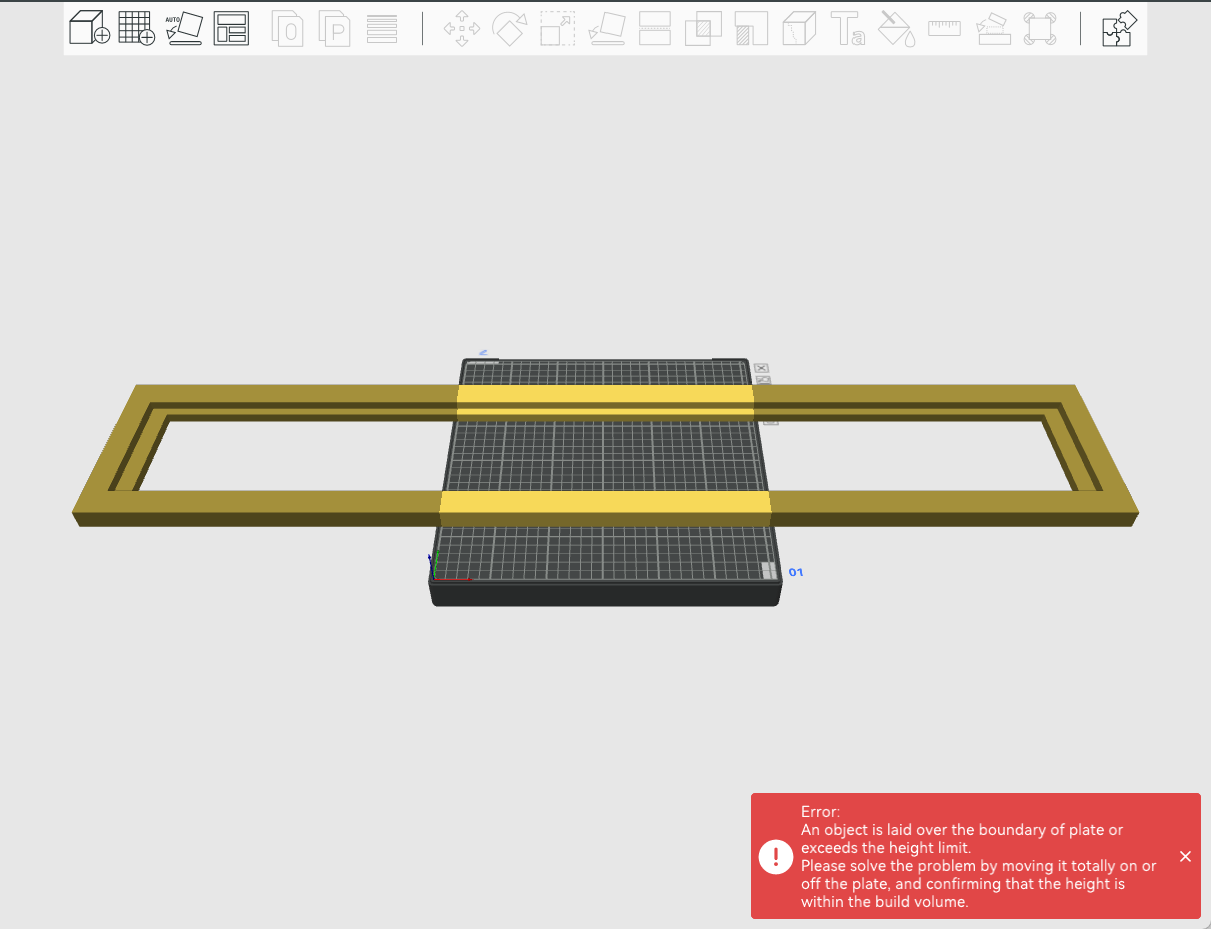1211x929 pixels.
Task: Add a new build plate
Action: pyautogui.click(x=136, y=29)
